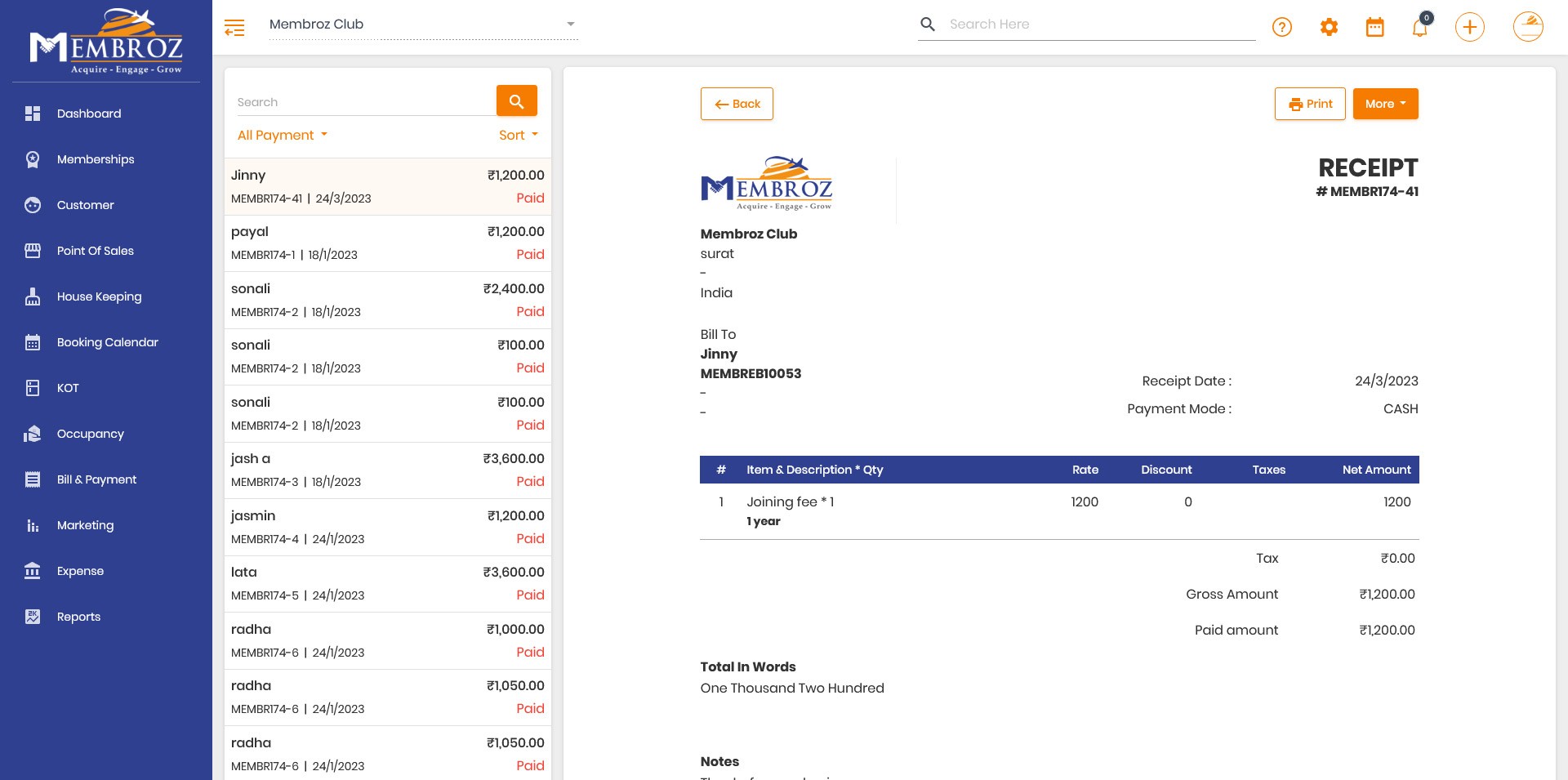The height and width of the screenshot is (780, 1568).
Task: Open the Sort dropdown
Action: [519, 136]
